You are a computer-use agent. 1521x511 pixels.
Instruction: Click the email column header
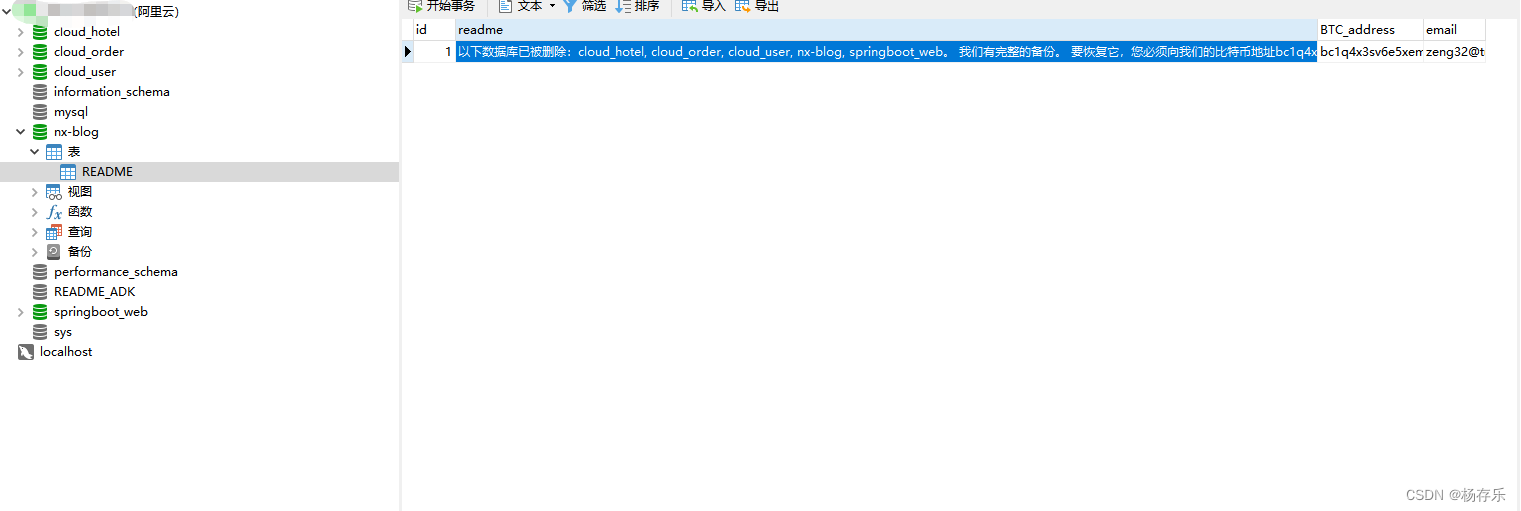coord(1455,30)
